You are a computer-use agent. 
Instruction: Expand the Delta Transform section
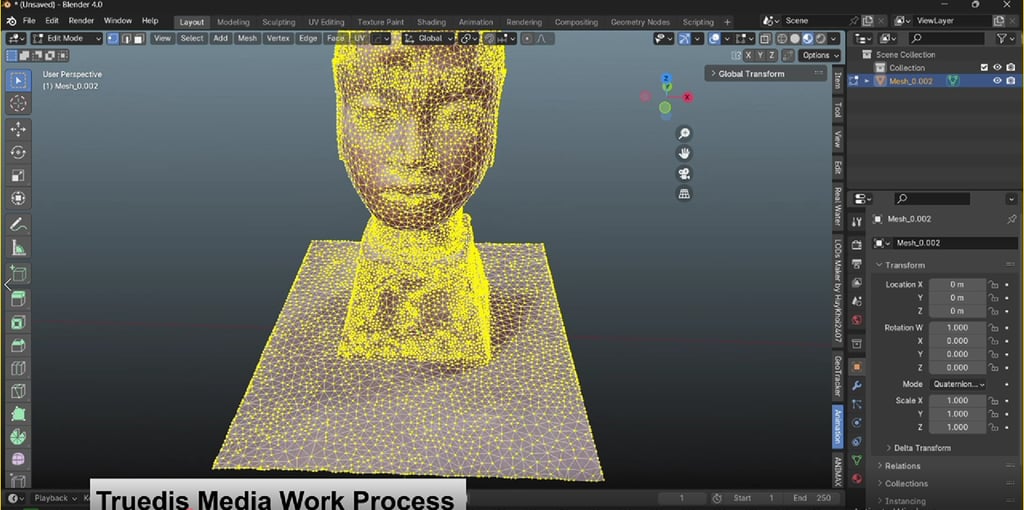point(922,448)
